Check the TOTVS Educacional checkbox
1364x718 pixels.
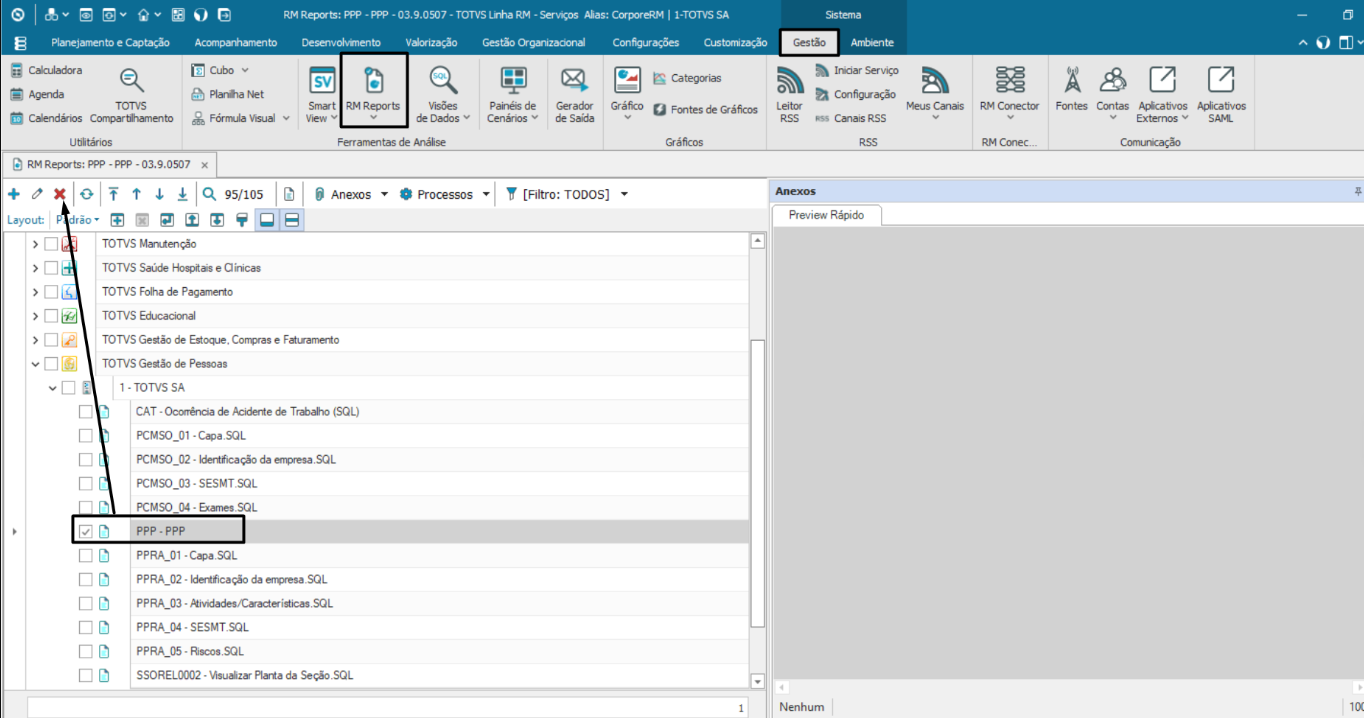click(51, 315)
